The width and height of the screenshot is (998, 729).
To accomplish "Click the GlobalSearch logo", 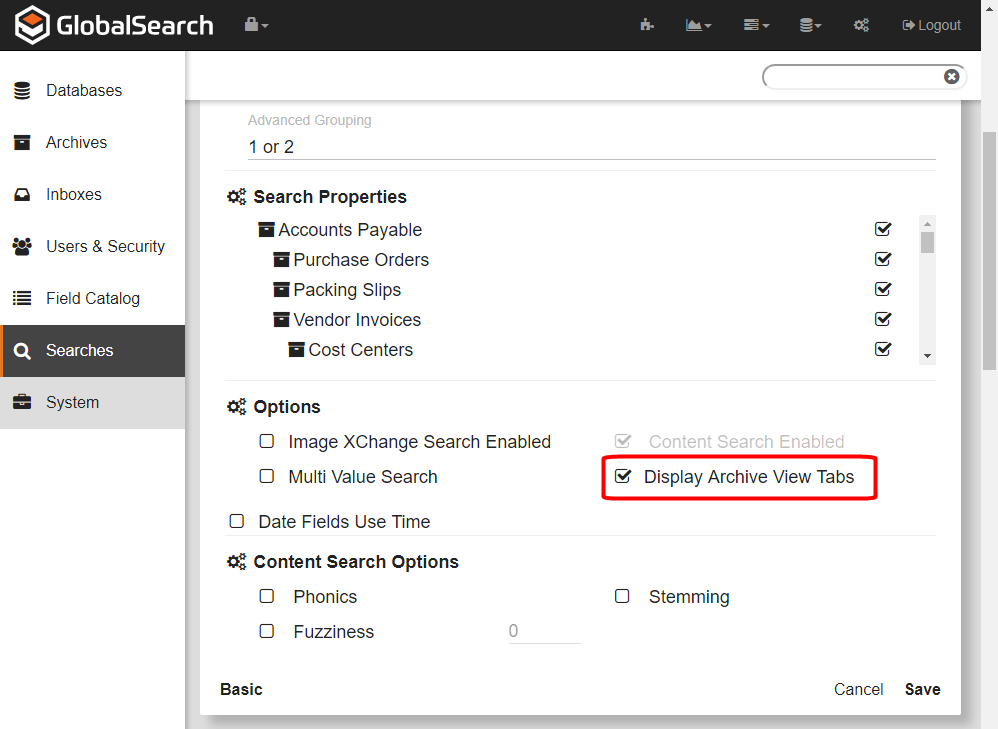I will (x=115, y=25).
